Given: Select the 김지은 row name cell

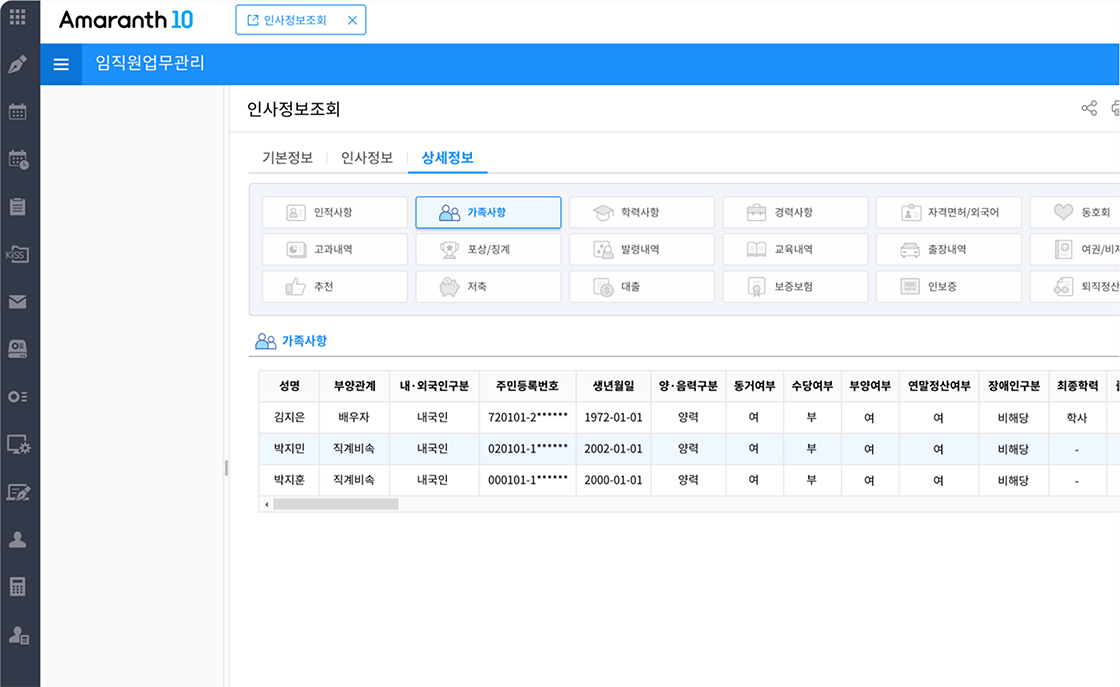Looking at the screenshot, I should tap(289, 417).
